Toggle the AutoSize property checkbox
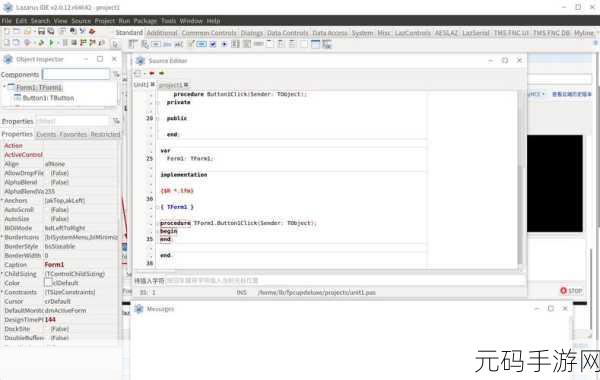This screenshot has height=380, width=600. pos(47,219)
